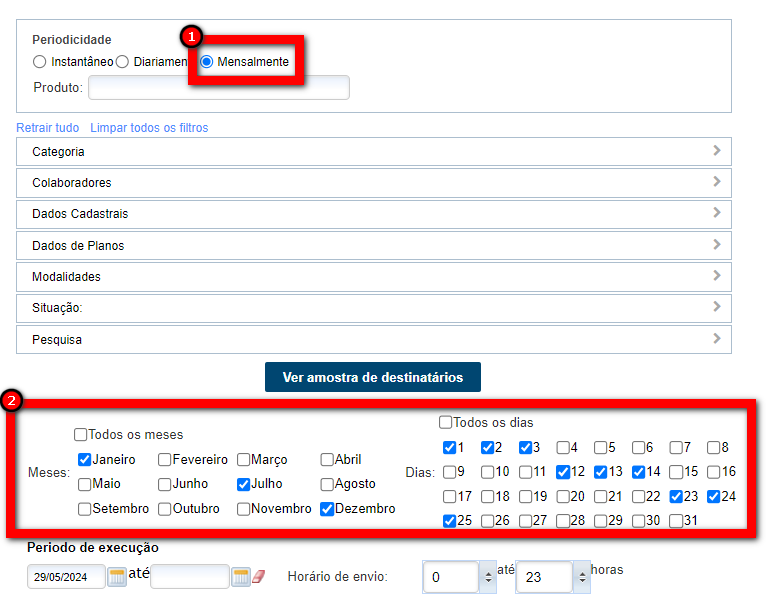Click Limpar todos os filtros link

pyautogui.click(x=149, y=128)
